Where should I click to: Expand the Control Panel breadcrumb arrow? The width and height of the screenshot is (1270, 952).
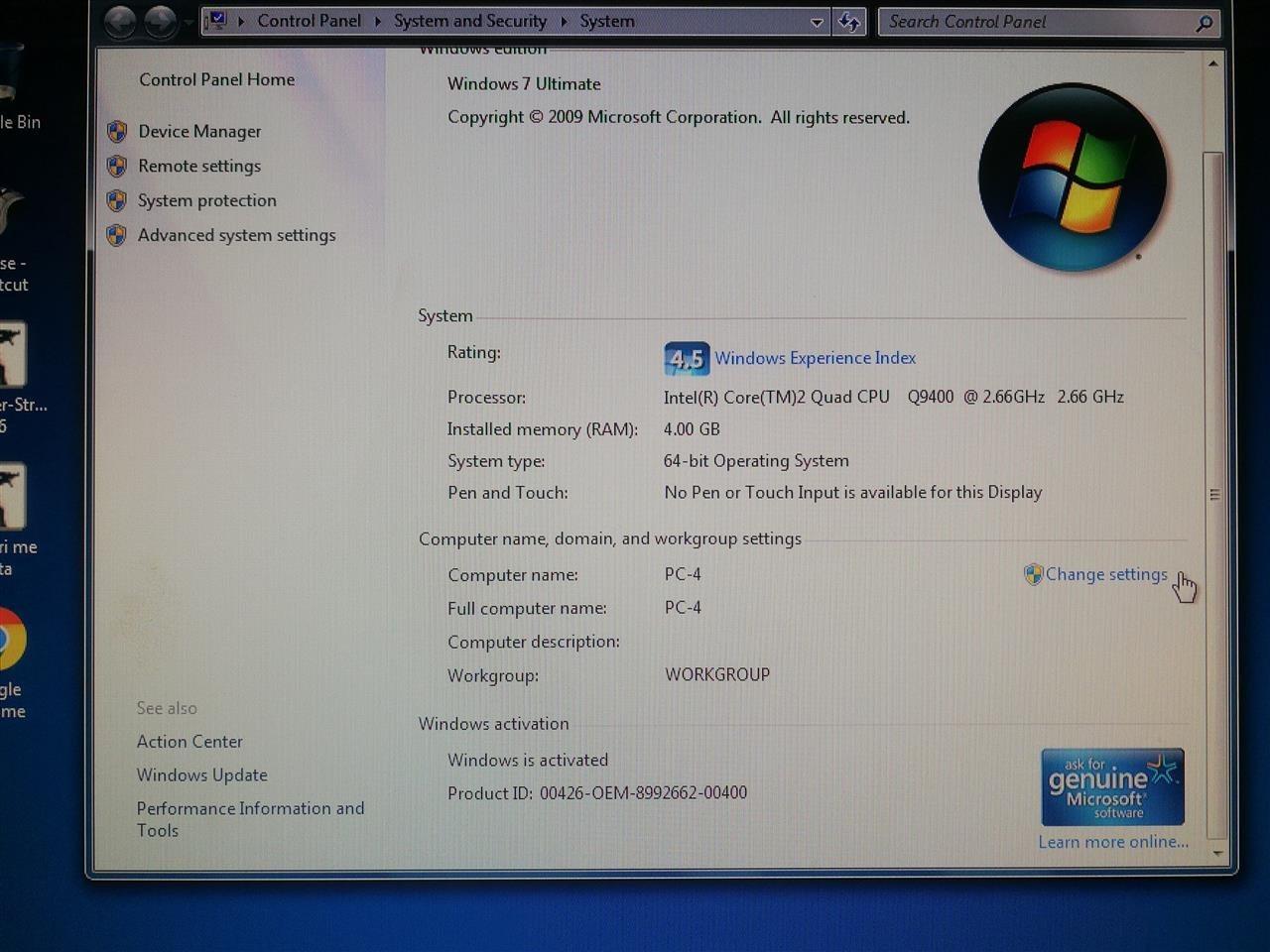[x=377, y=21]
